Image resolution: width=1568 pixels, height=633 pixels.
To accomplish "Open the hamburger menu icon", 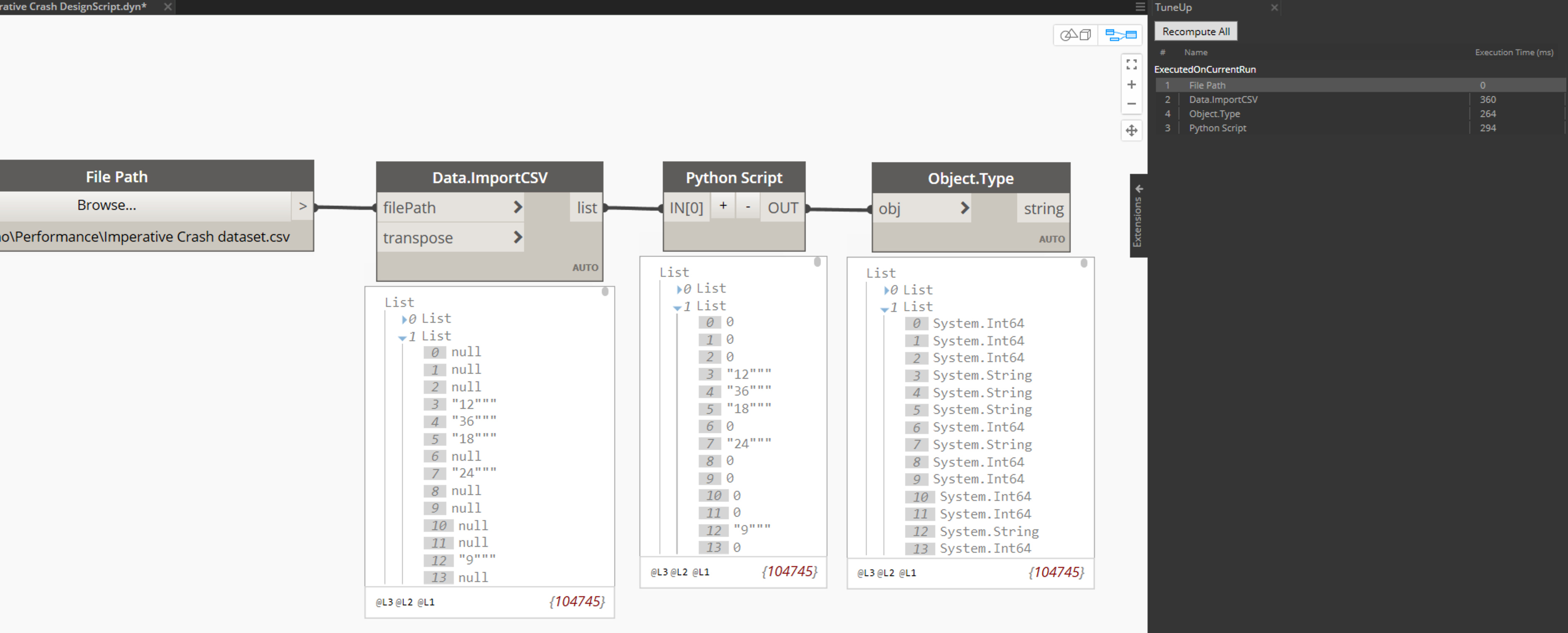I will point(1140,7).
